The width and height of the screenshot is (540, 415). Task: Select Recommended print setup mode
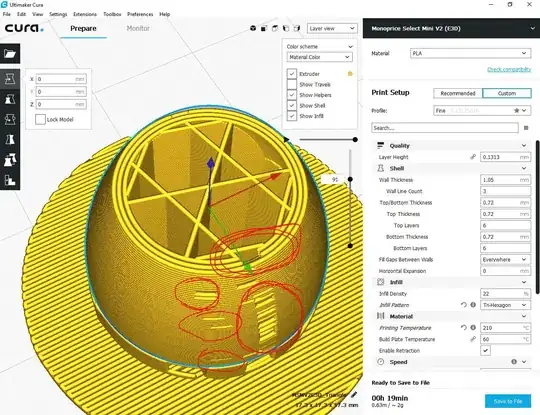[x=458, y=93]
